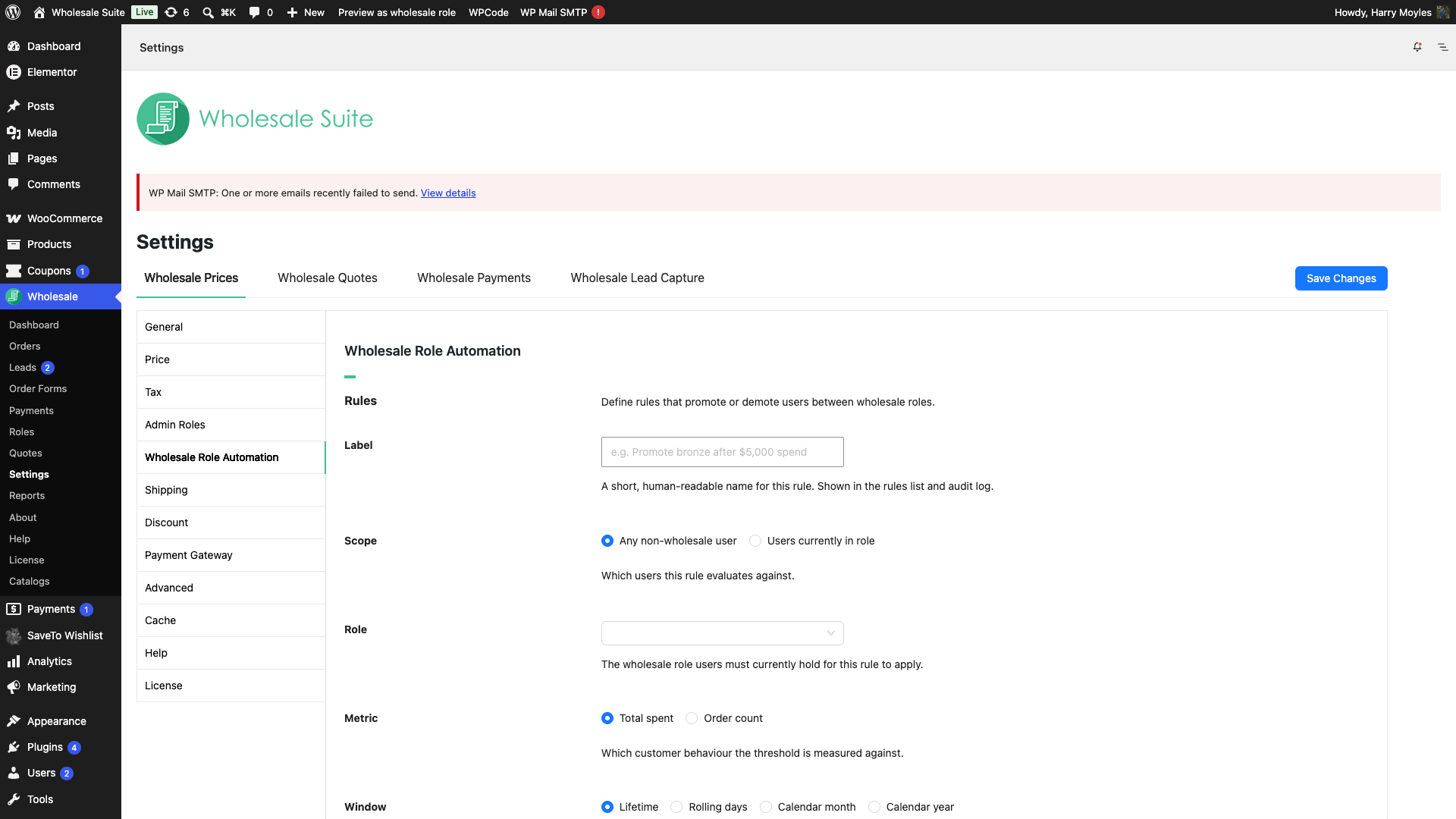Click Preview as wholesale role
Image resolution: width=1456 pixels, height=819 pixels.
[397, 12]
